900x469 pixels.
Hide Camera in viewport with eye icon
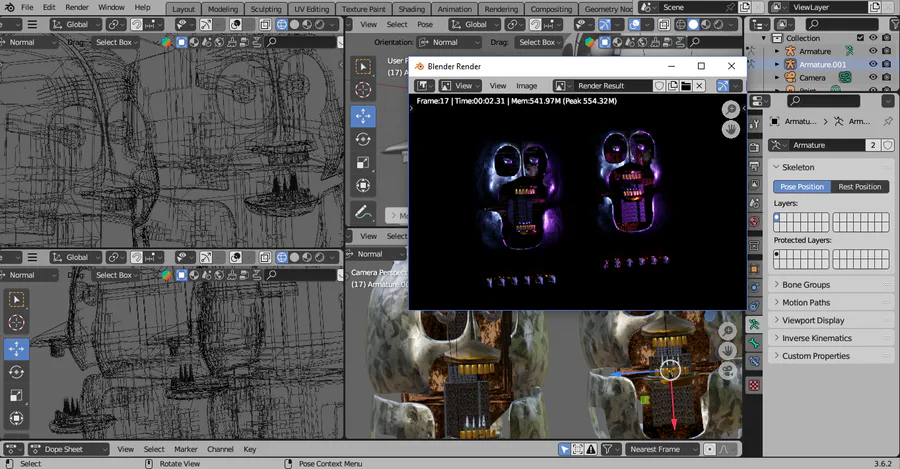pyautogui.click(x=873, y=77)
